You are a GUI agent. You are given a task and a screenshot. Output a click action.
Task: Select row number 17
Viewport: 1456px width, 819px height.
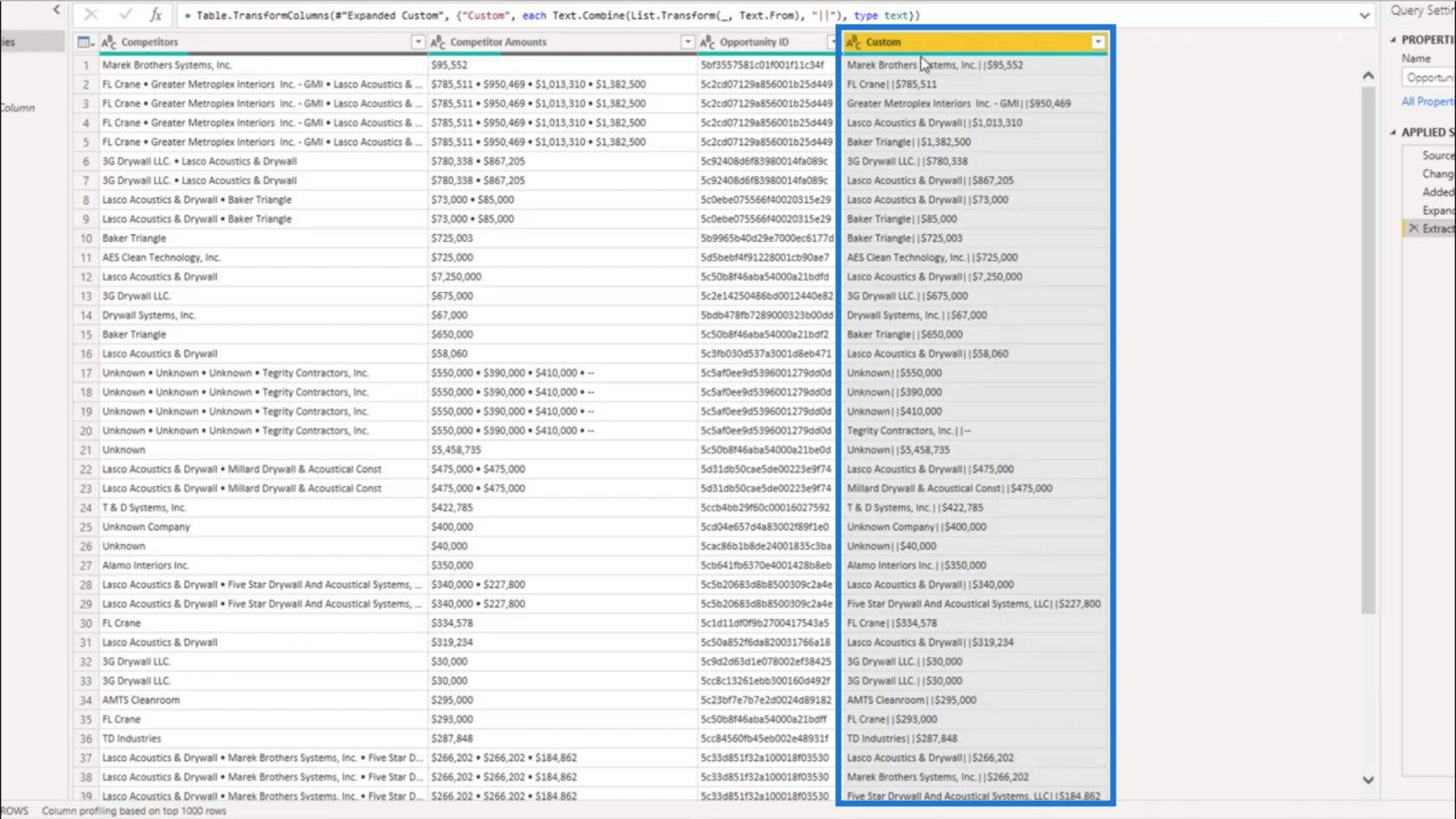pos(86,373)
